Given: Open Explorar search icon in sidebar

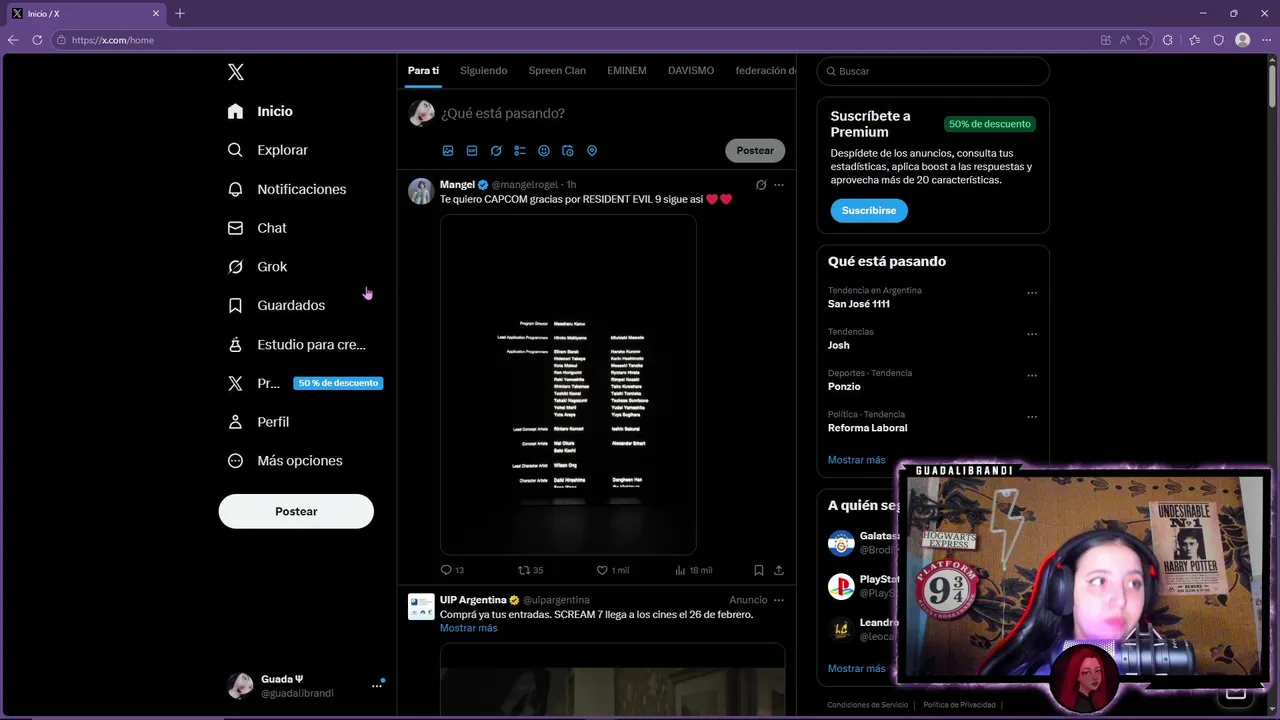Looking at the screenshot, I should tap(235, 150).
